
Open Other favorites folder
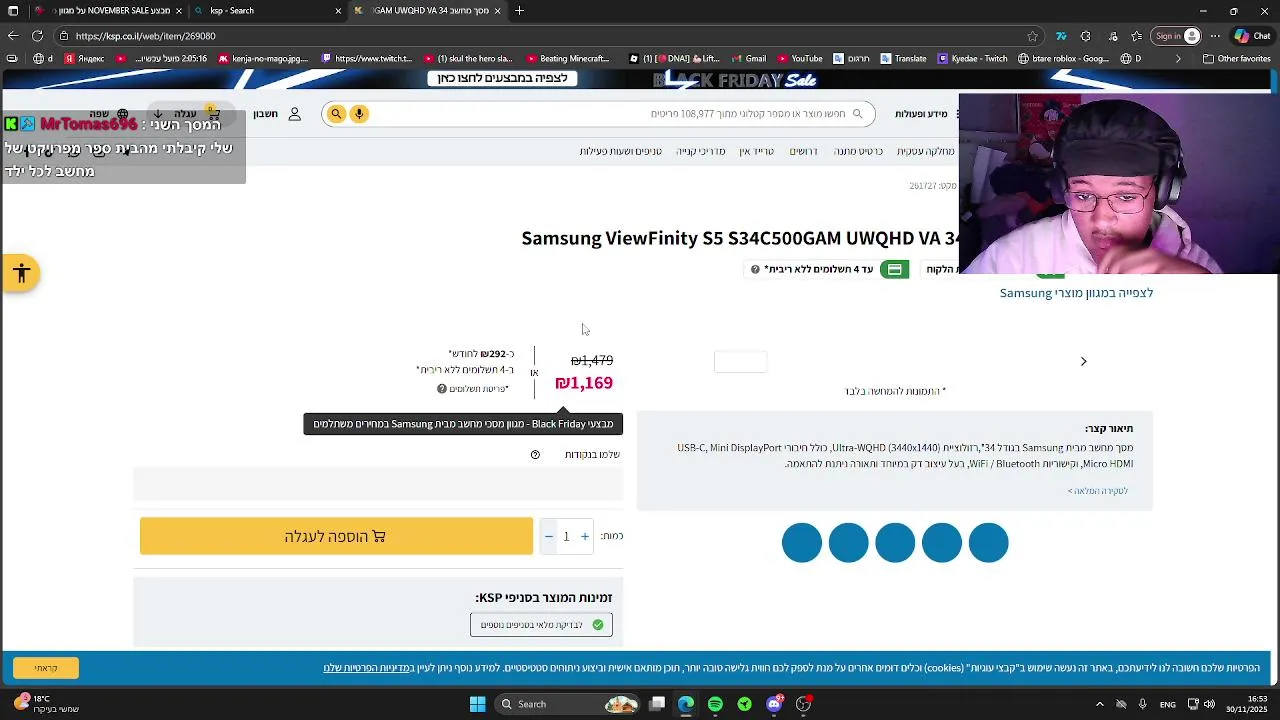pos(1236,59)
